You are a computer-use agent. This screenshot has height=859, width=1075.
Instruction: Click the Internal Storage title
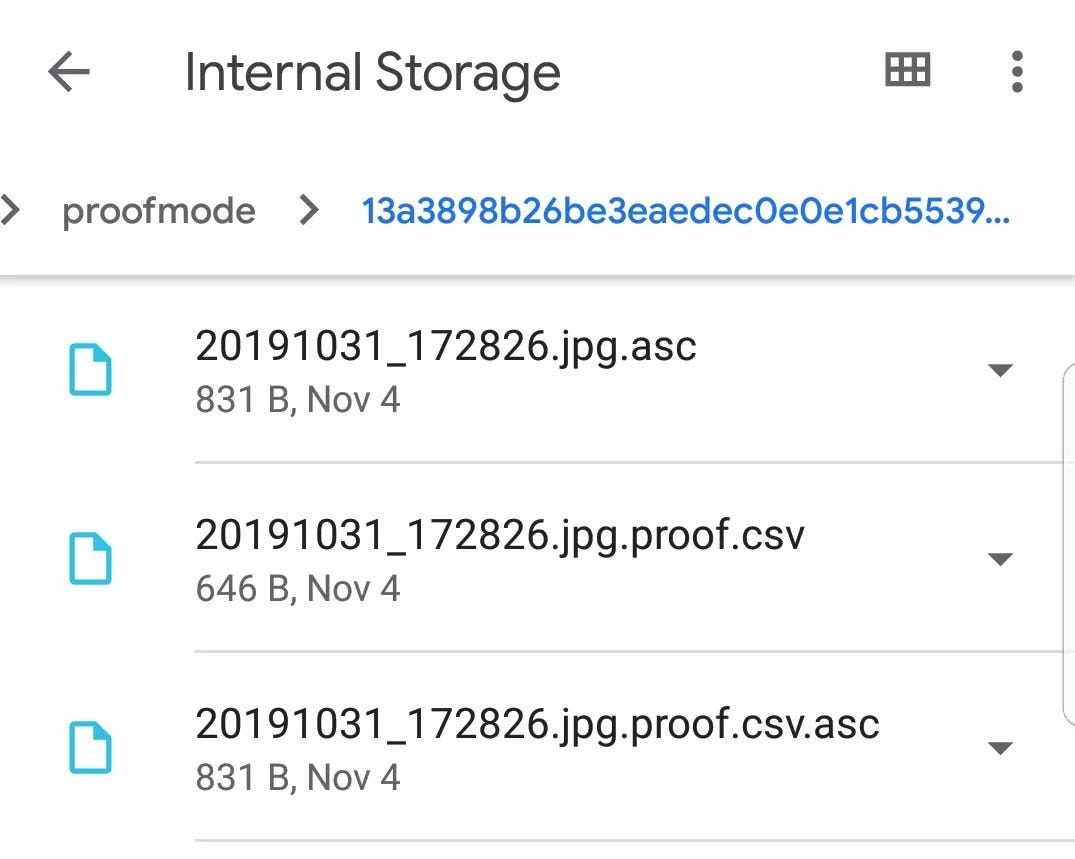pos(372,73)
